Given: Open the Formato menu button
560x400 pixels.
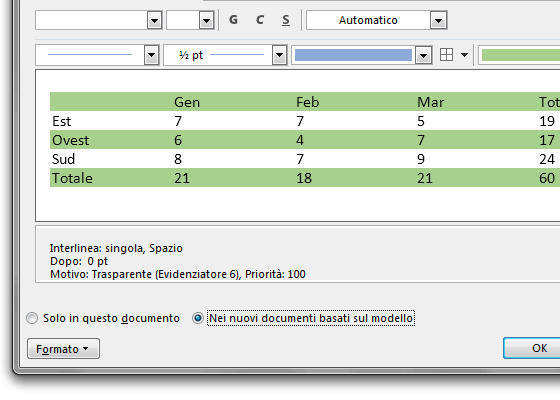Looking at the screenshot, I should [x=63, y=349].
